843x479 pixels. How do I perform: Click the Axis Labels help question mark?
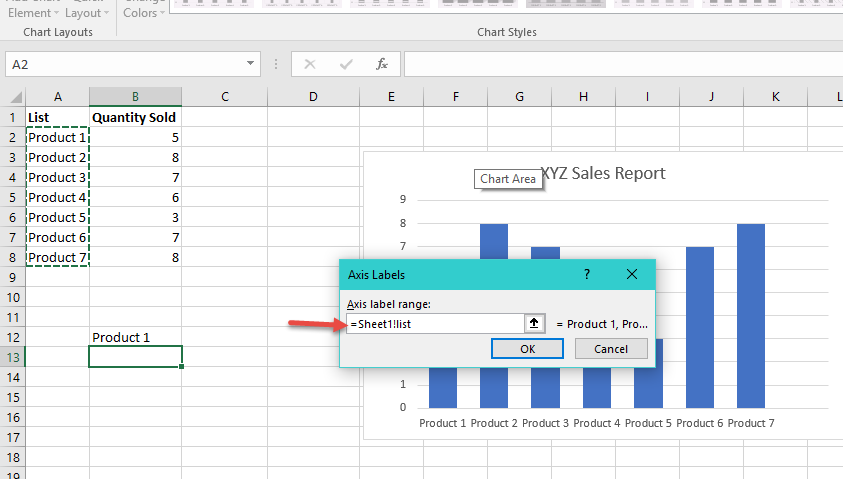587,274
